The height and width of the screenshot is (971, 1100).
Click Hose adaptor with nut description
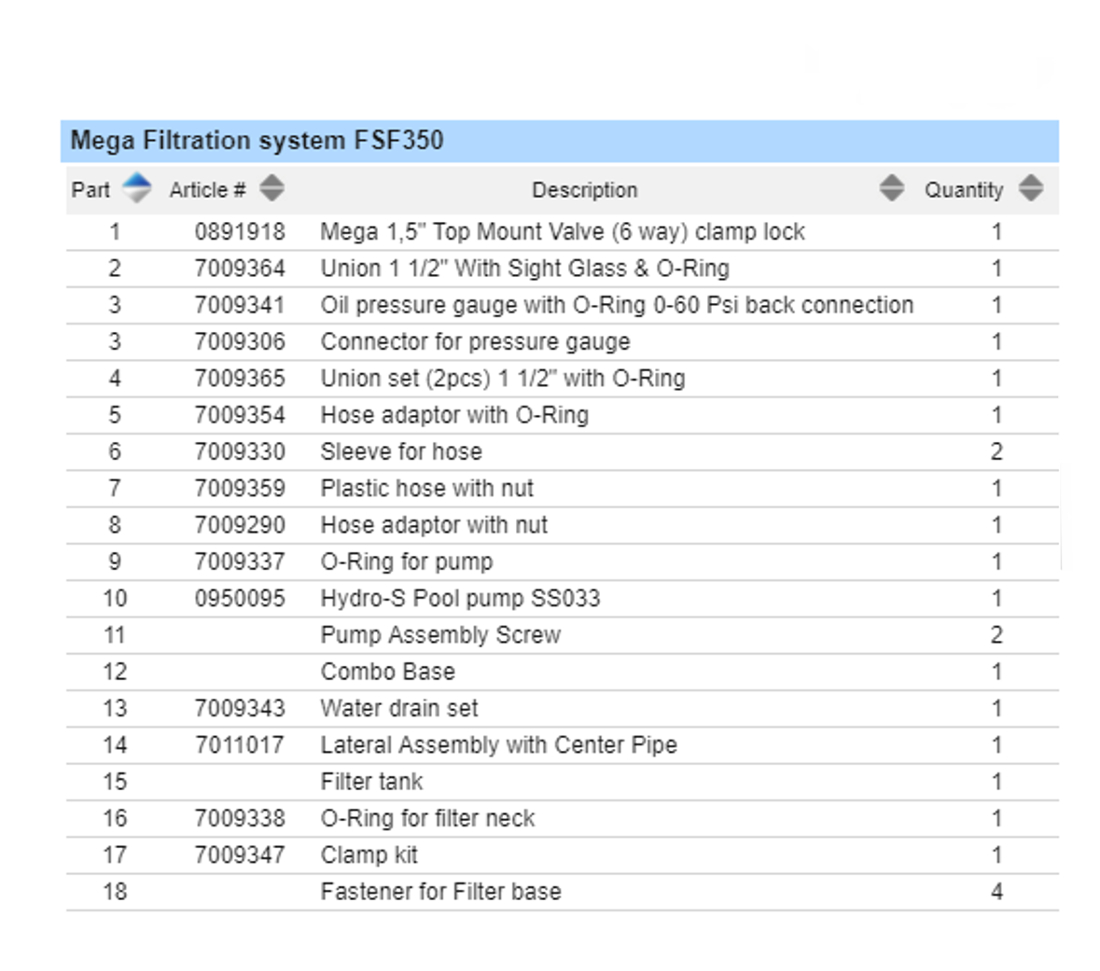[434, 525]
